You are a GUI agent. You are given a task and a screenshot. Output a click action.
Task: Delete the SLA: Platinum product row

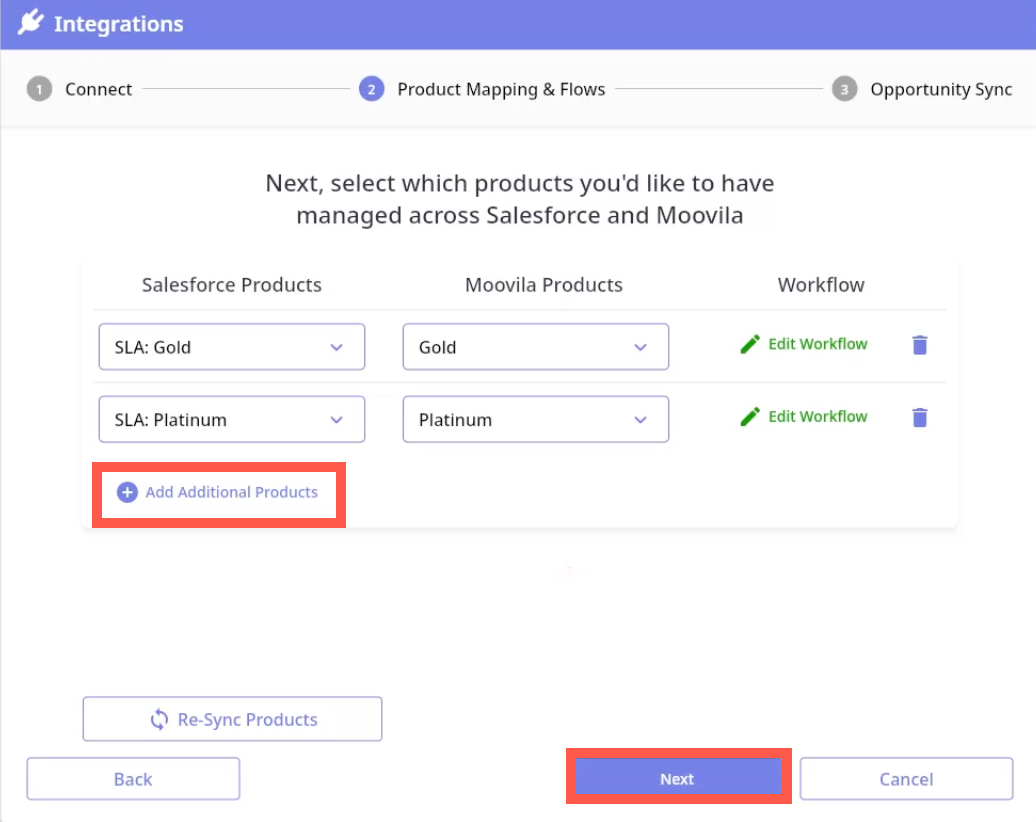point(920,418)
